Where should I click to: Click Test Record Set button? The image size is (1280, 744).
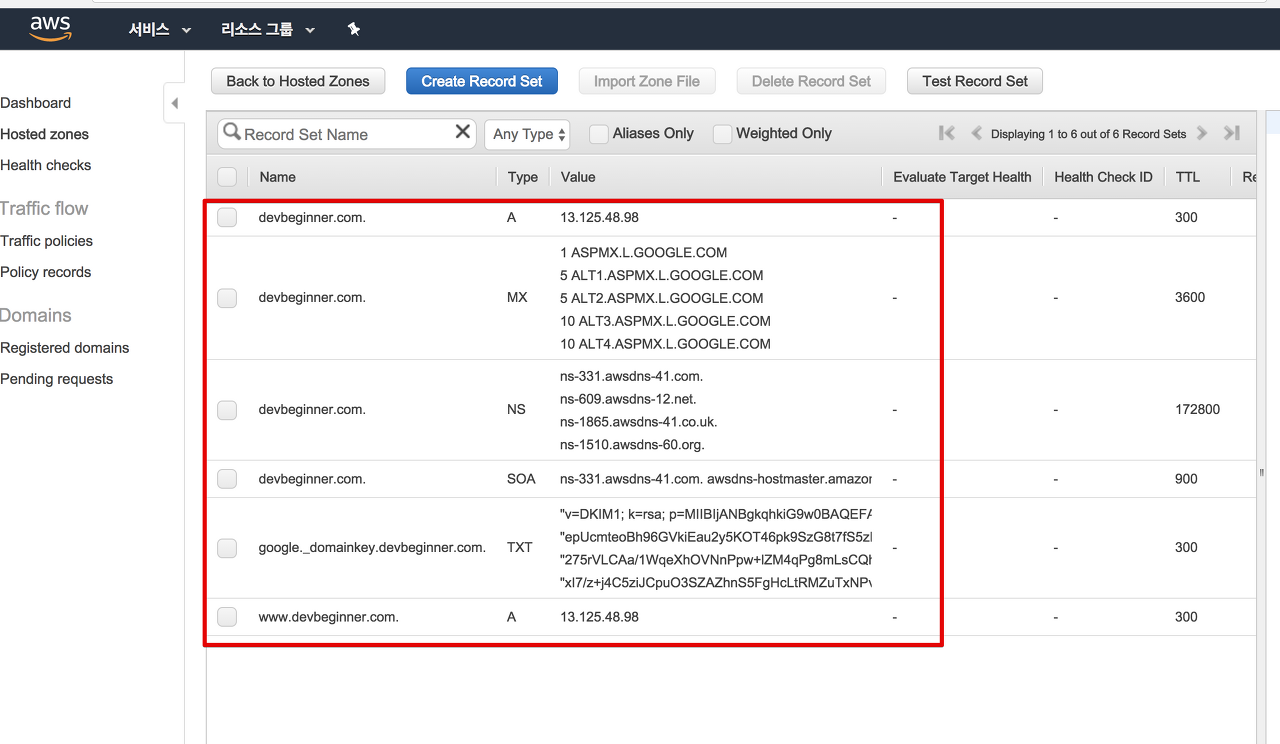click(975, 81)
